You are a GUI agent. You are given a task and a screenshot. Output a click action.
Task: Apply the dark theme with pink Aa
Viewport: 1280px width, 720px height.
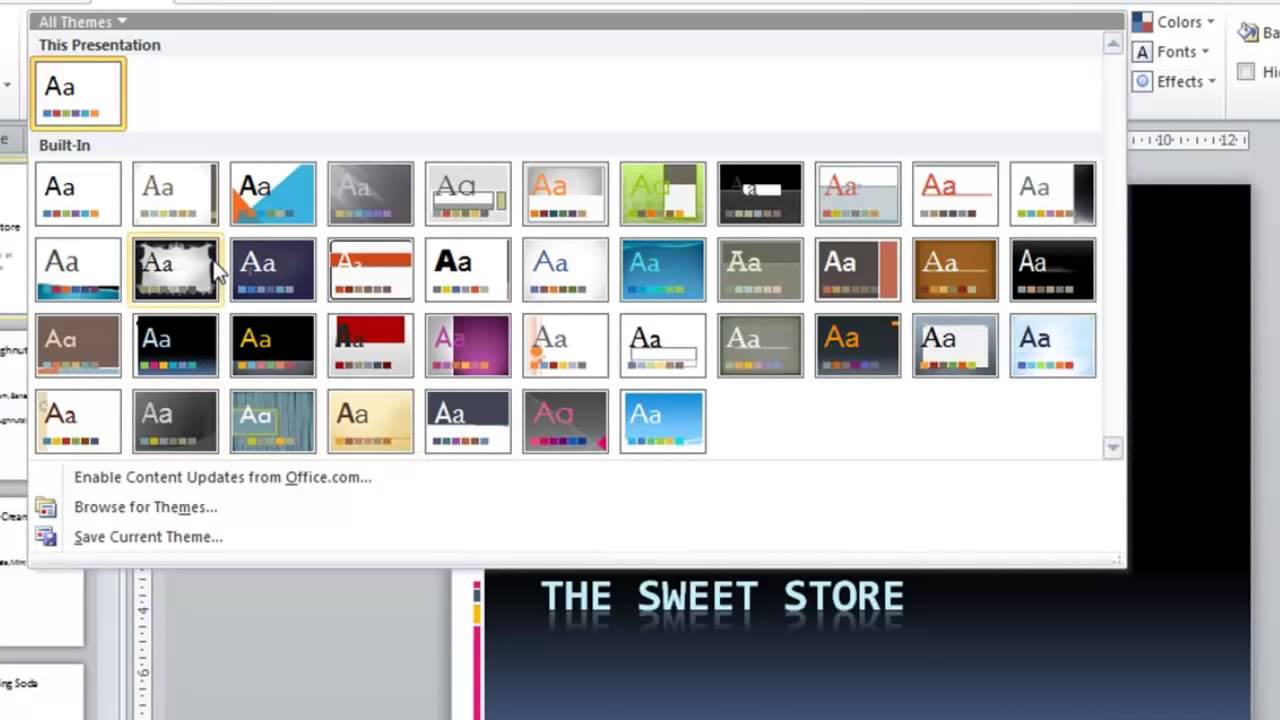click(565, 422)
